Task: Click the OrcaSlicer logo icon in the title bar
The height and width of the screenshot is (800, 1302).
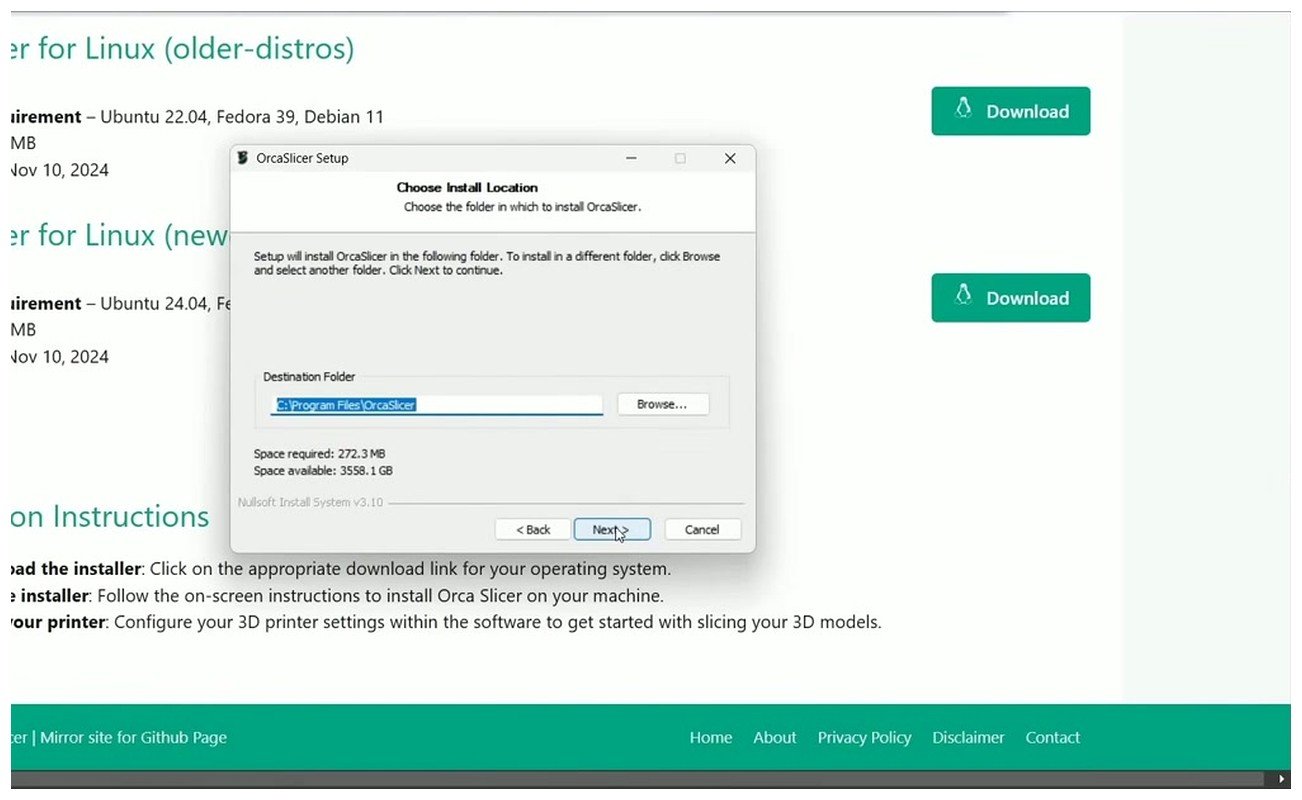Action: 243,158
